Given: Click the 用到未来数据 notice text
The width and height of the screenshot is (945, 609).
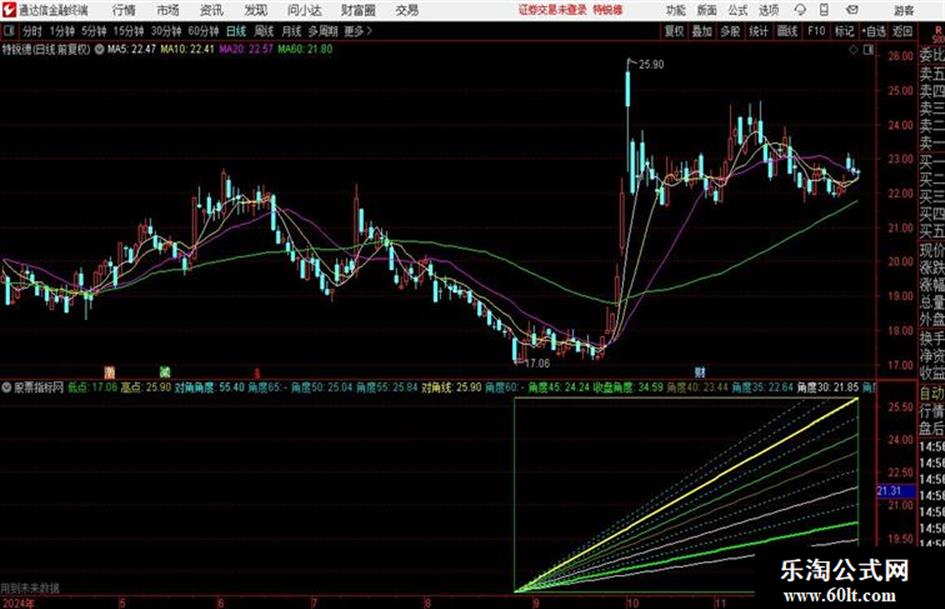Looking at the screenshot, I should point(30,588).
